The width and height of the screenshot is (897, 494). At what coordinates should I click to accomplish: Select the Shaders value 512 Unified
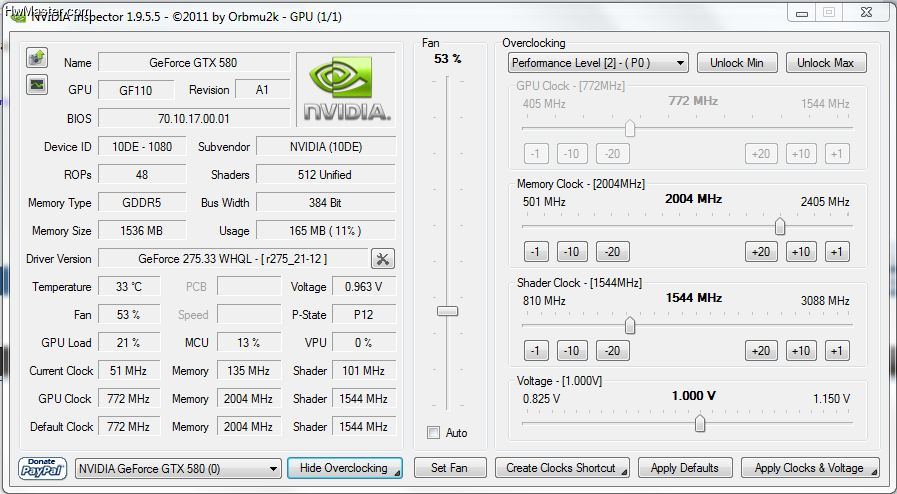[326, 174]
